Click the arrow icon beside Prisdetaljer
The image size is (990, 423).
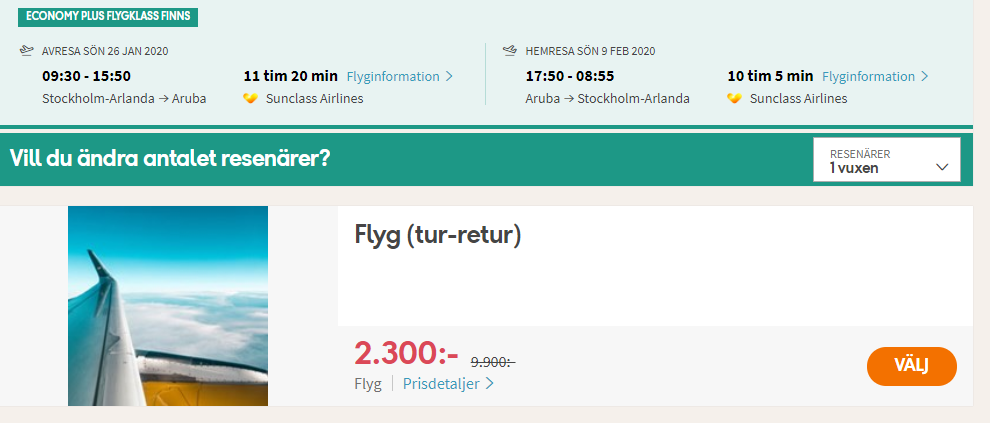click(x=489, y=383)
